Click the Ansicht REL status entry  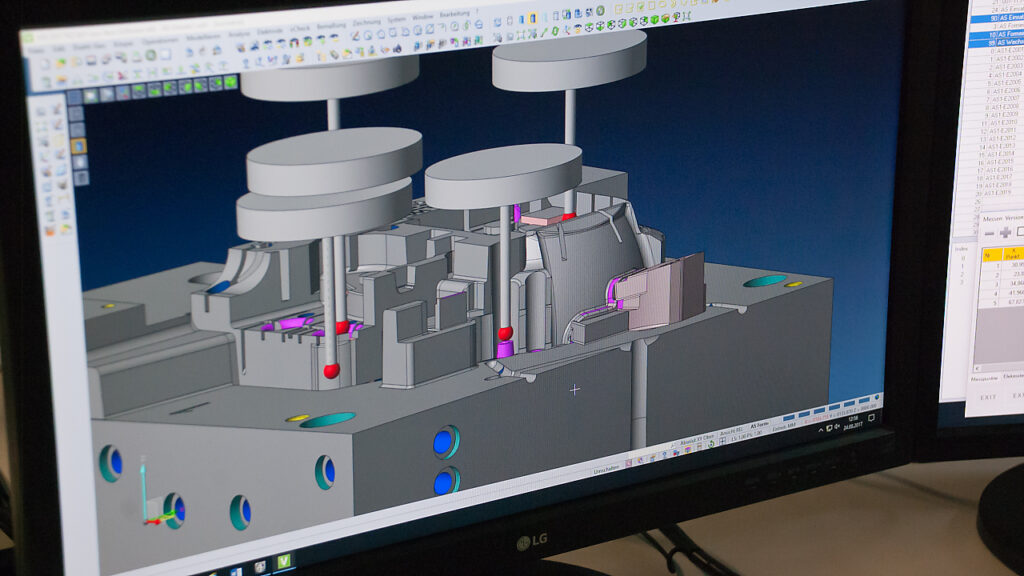[731, 432]
